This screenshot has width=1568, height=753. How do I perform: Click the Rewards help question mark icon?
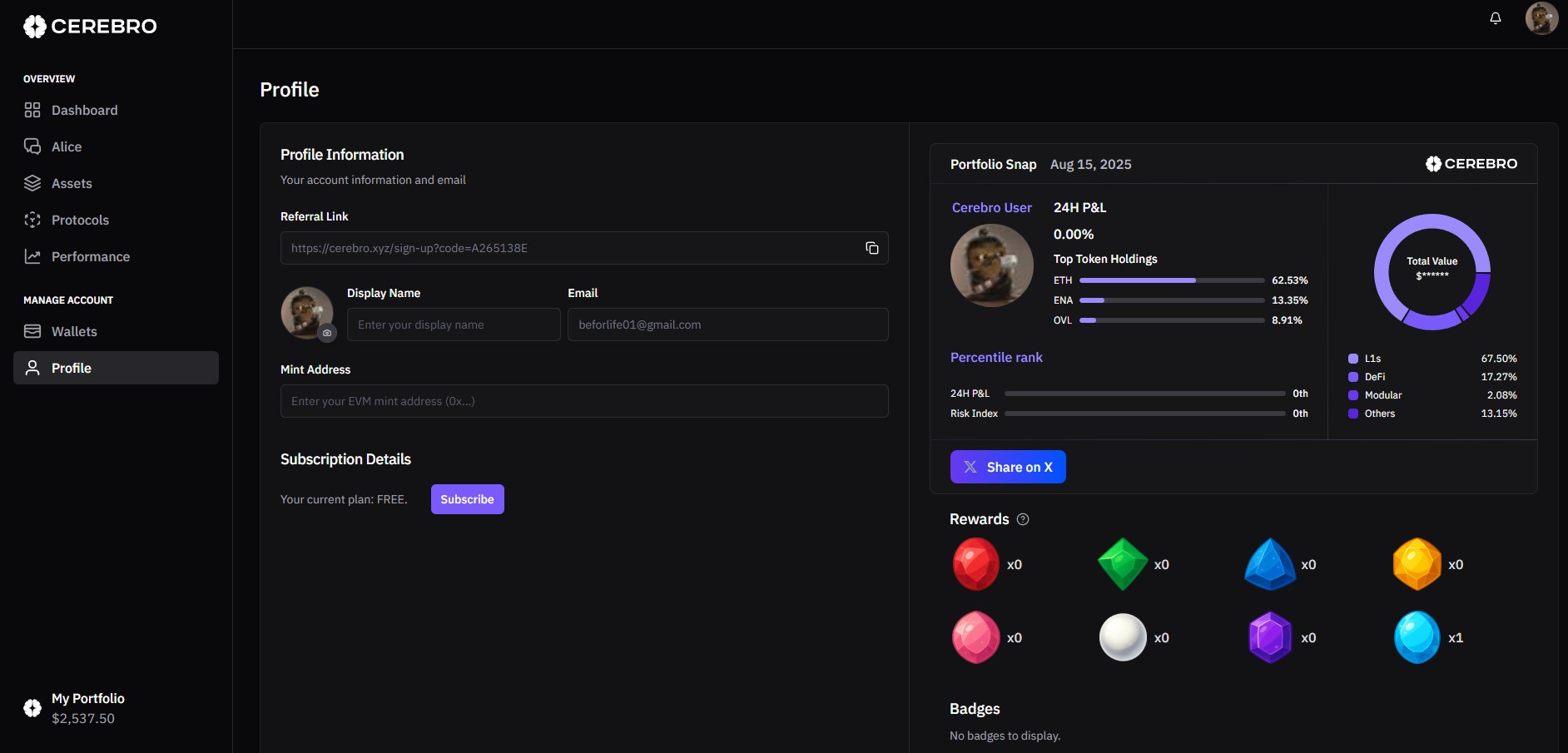(x=1023, y=519)
